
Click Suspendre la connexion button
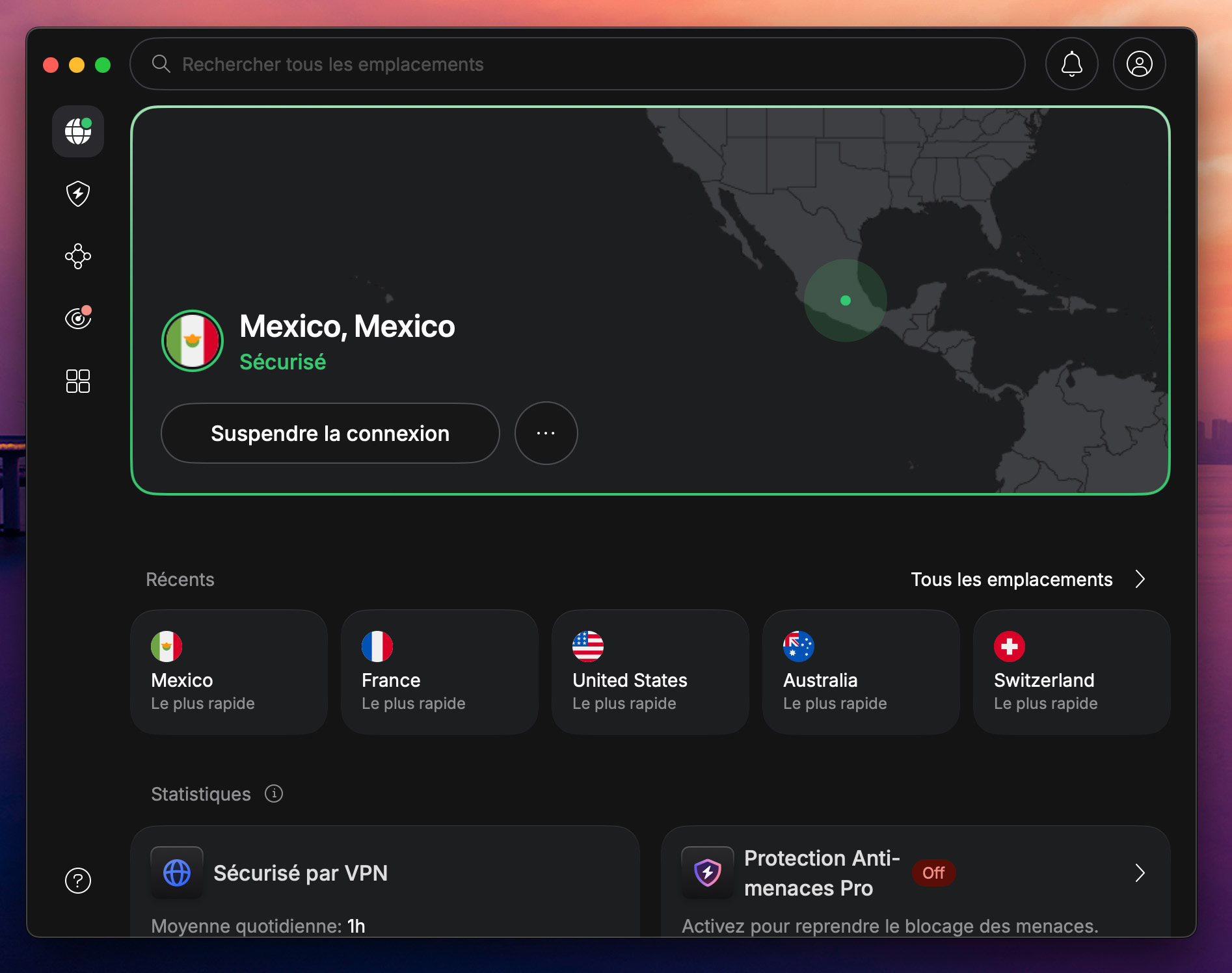point(330,433)
